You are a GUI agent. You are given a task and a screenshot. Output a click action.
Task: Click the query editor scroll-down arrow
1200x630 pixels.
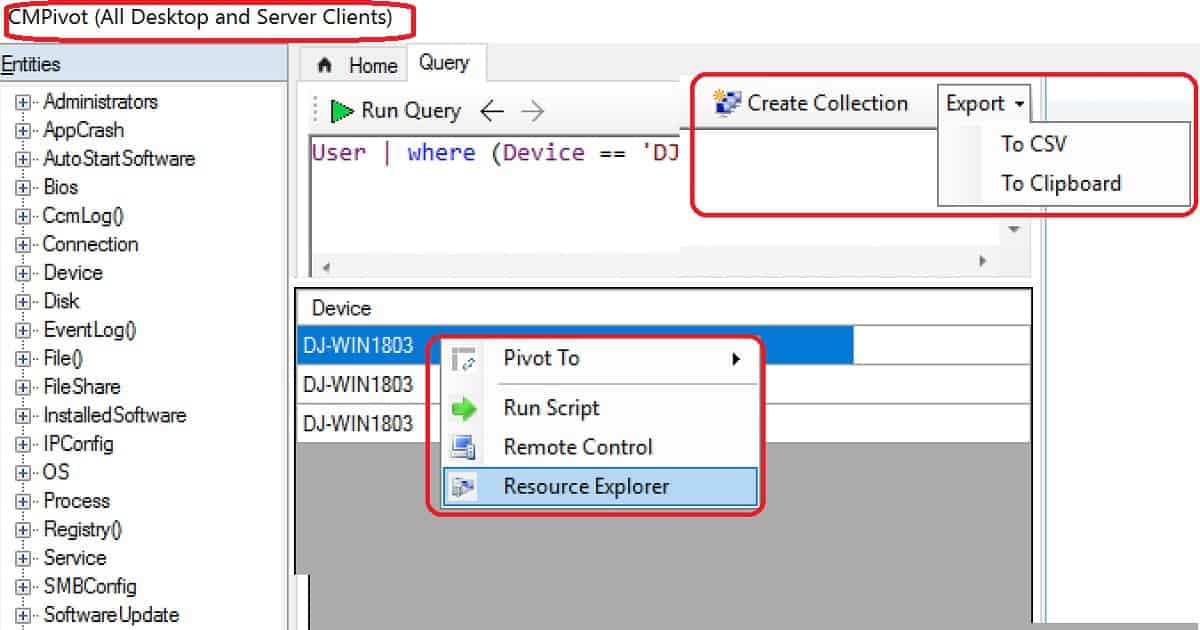(x=1014, y=229)
